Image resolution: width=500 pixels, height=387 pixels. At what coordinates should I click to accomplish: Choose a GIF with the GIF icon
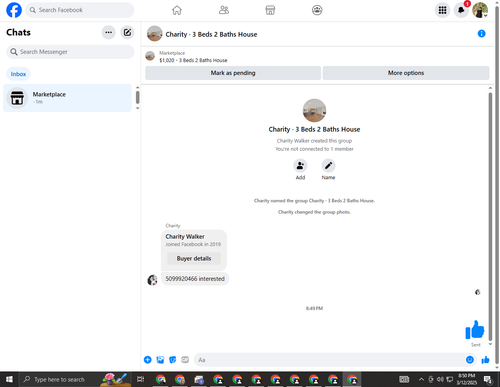(185, 360)
